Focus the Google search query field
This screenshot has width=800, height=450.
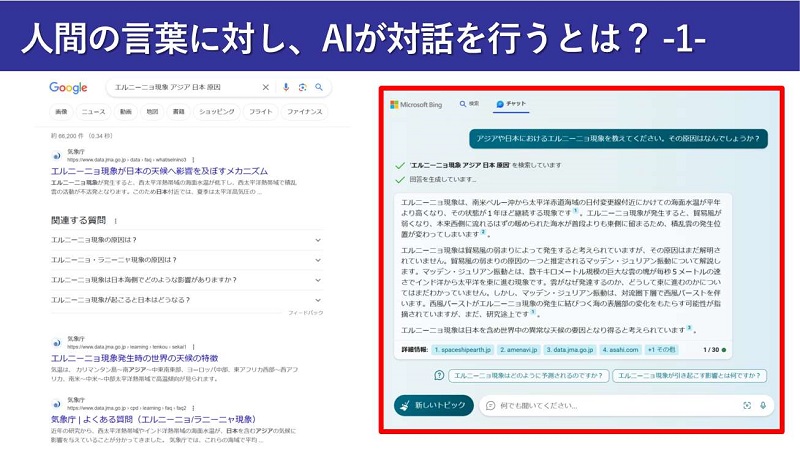pyautogui.click(x=184, y=87)
